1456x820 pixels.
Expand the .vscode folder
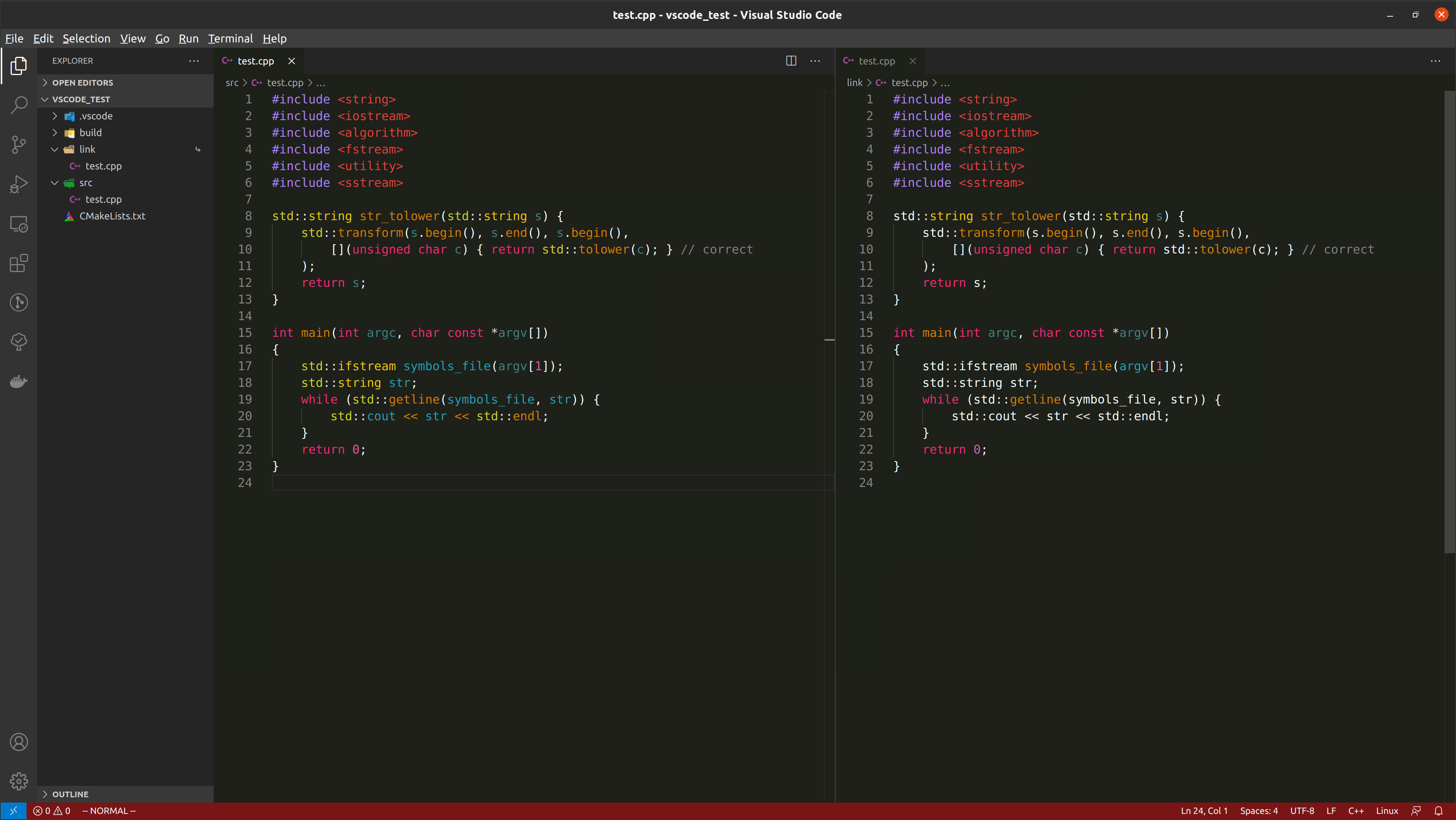coord(125,116)
